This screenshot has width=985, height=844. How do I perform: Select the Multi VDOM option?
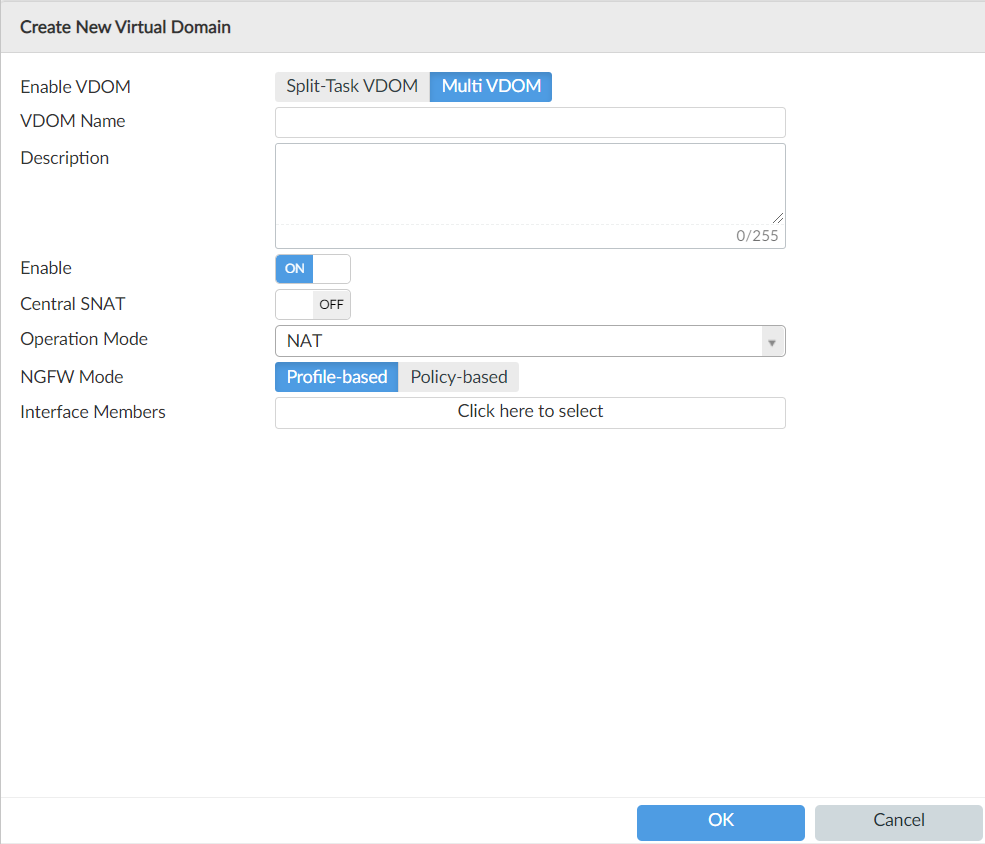[491, 86]
